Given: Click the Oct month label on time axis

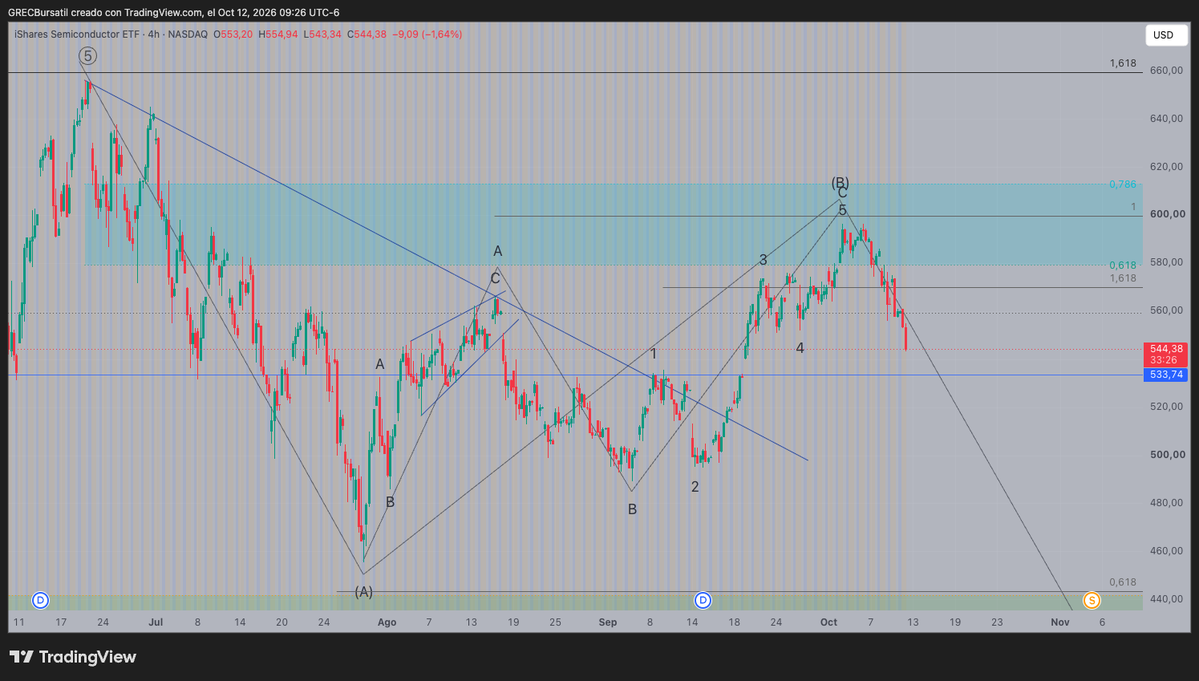Looking at the screenshot, I should pyautogui.click(x=829, y=622).
